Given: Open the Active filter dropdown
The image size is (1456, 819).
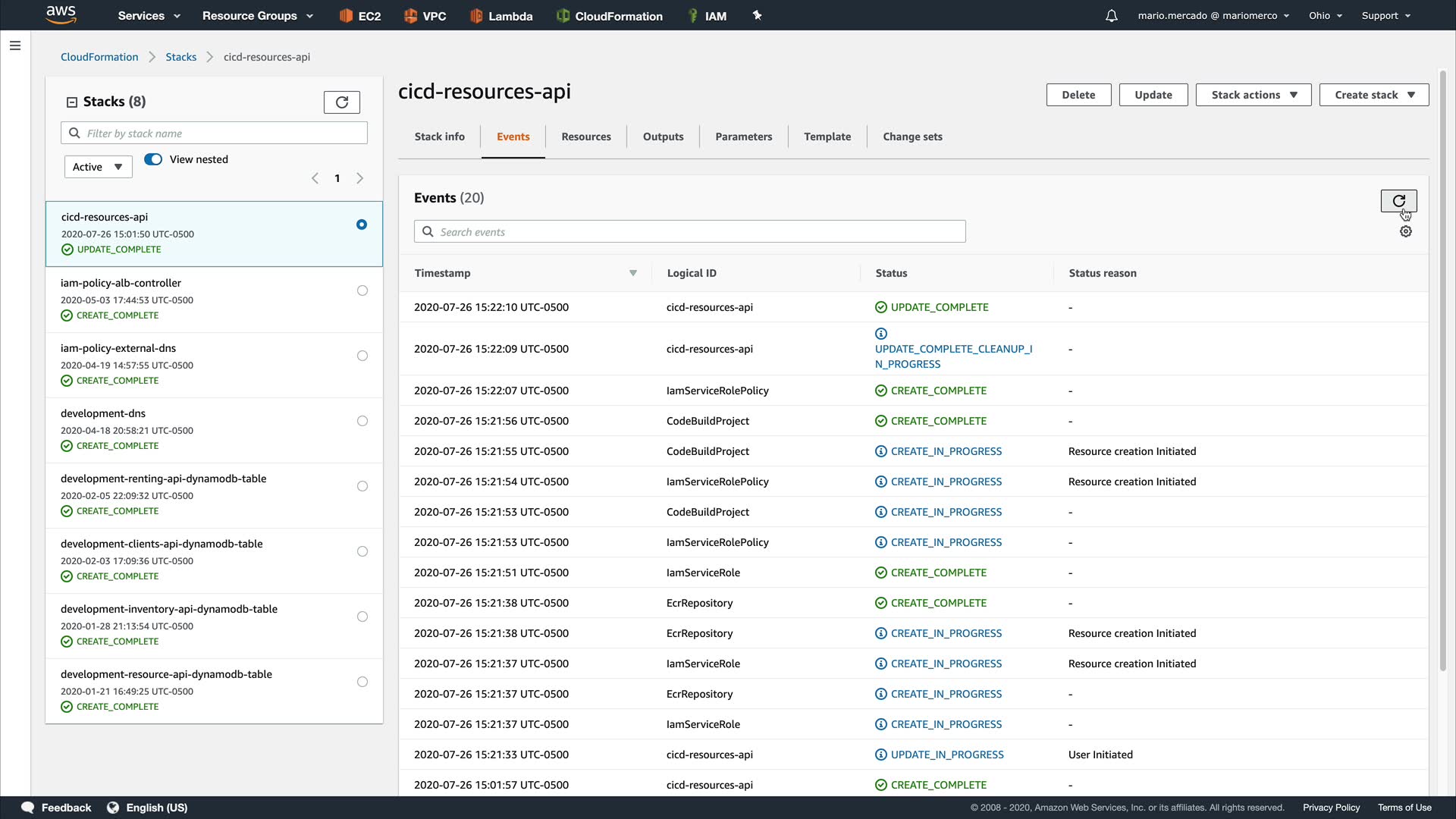Looking at the screenshot, I should (x=98, y=167).
